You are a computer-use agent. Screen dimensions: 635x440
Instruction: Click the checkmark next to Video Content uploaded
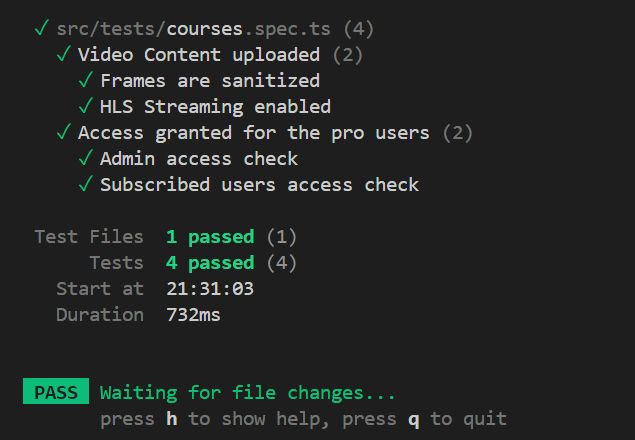click(64, 54)
